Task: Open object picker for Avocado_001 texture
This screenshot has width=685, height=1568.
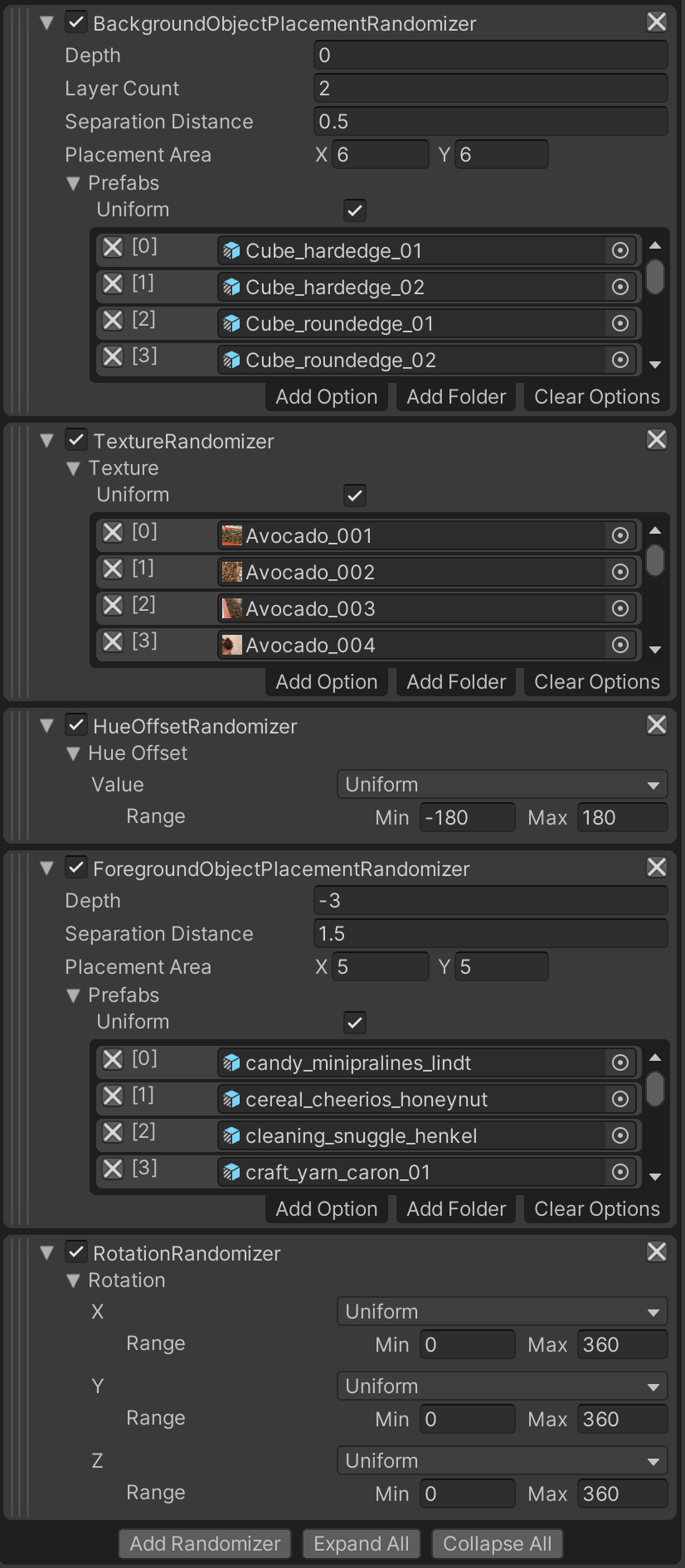Action: (x=619, y=535)
